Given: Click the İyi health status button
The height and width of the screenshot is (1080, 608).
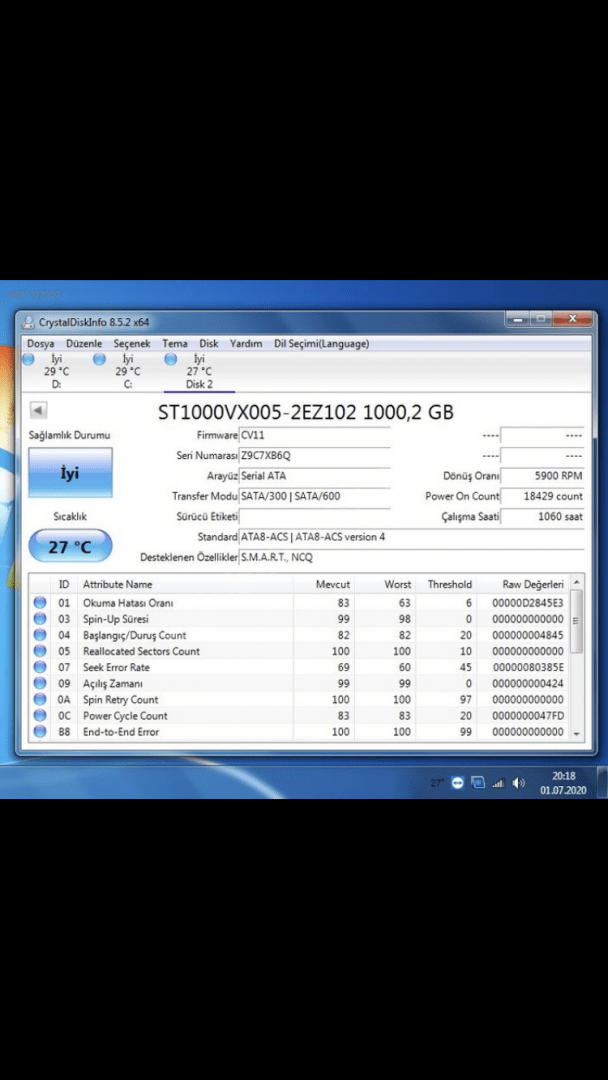Looking at the screenshot, I should (70, 472).
